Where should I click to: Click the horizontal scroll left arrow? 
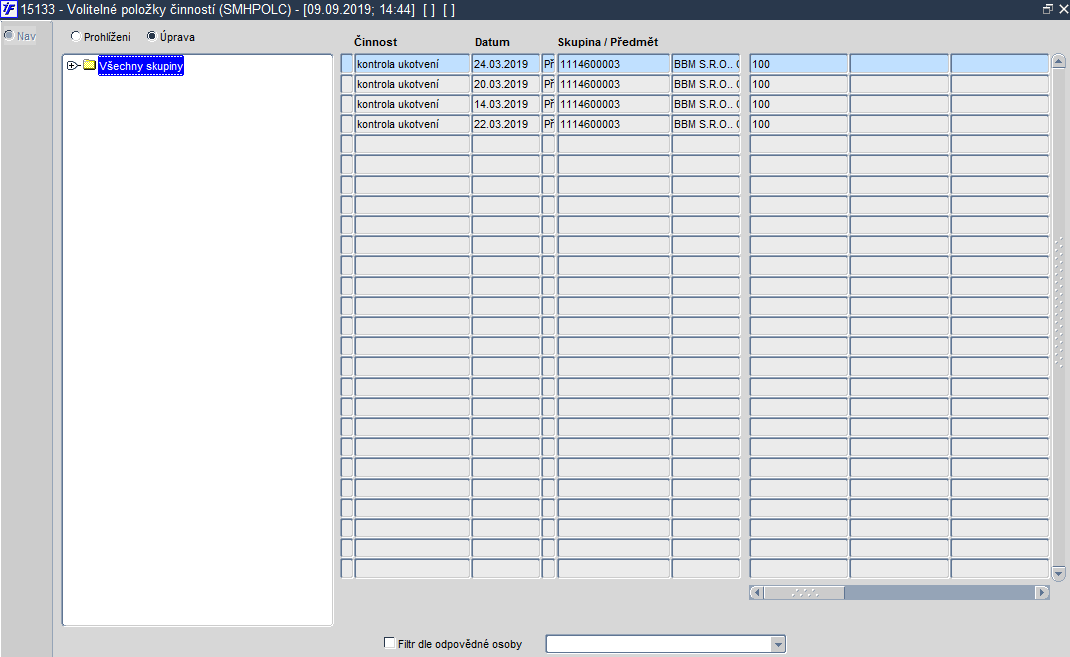point(756,592)
